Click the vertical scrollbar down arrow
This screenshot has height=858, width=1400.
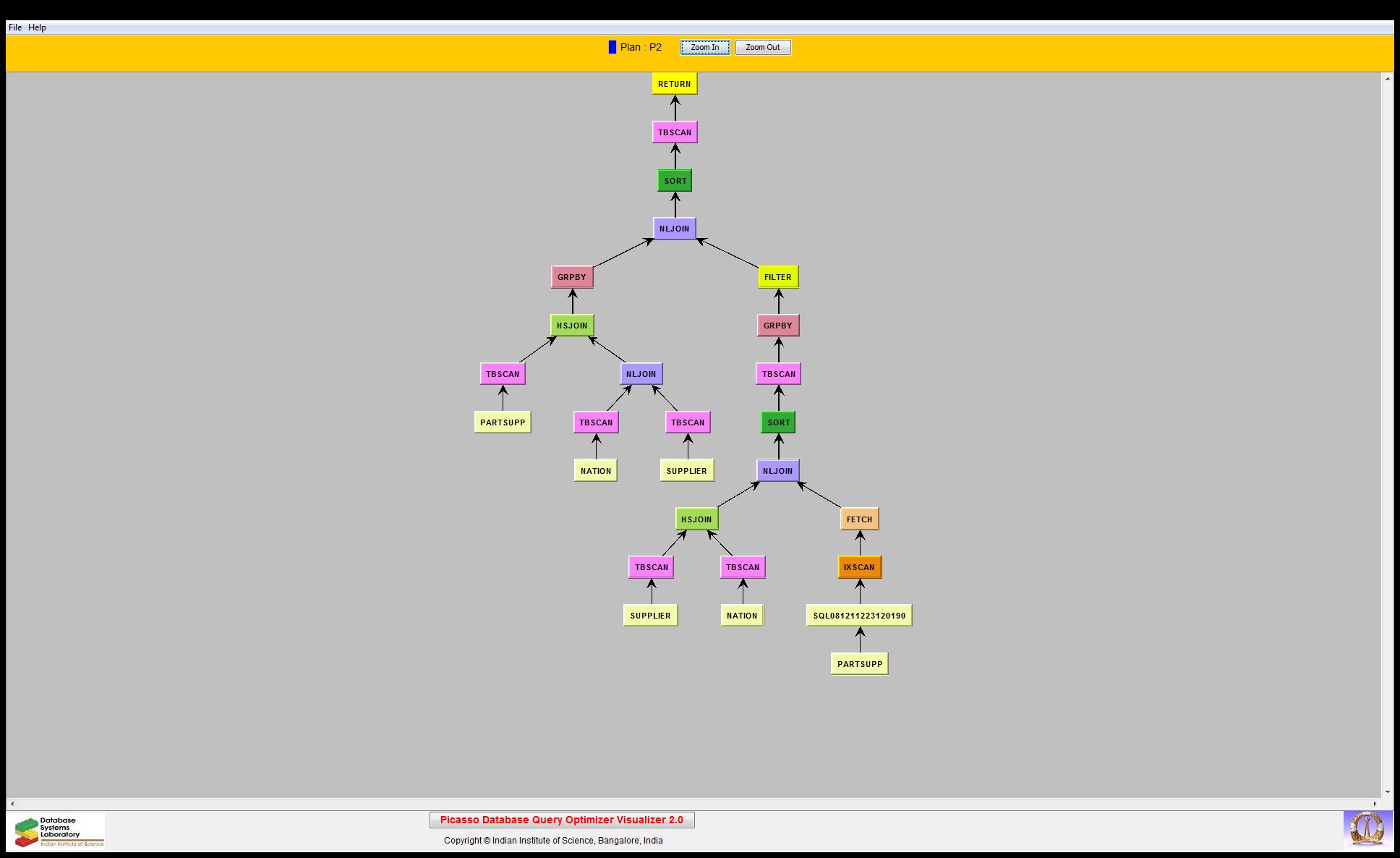(1387, 792)
